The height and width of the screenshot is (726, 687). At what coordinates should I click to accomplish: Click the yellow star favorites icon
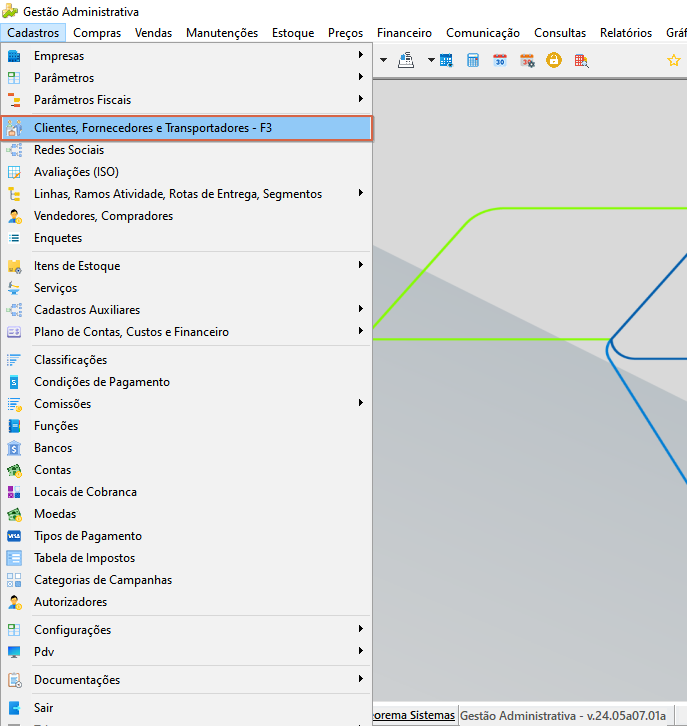coord(674,60)
